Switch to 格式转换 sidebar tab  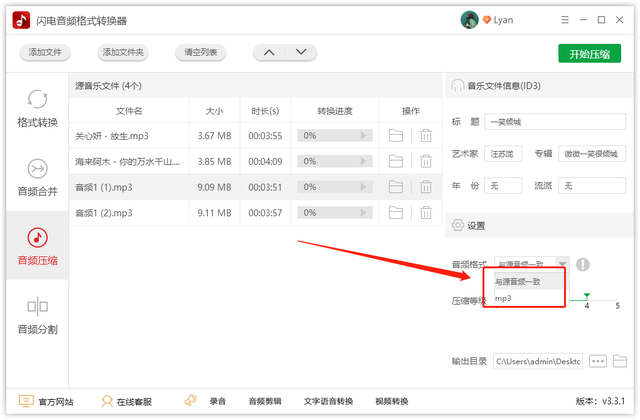tap(37, 108)
